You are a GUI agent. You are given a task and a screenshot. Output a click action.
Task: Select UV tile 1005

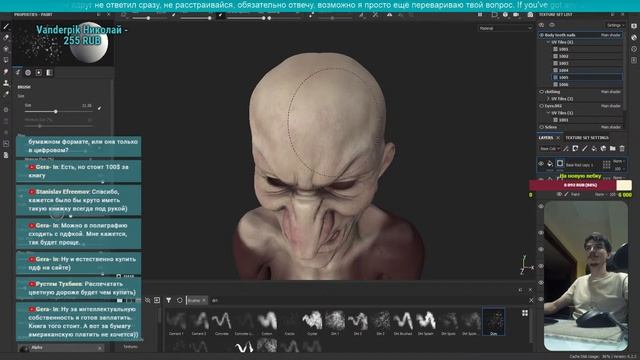coord(587,77)
